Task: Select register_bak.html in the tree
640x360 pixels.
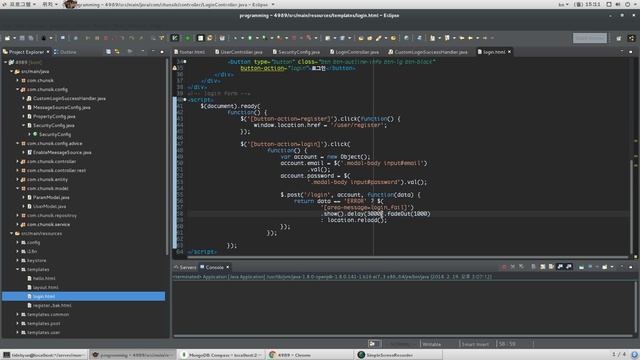Action: pyautogui.click(x=52, y=305)
